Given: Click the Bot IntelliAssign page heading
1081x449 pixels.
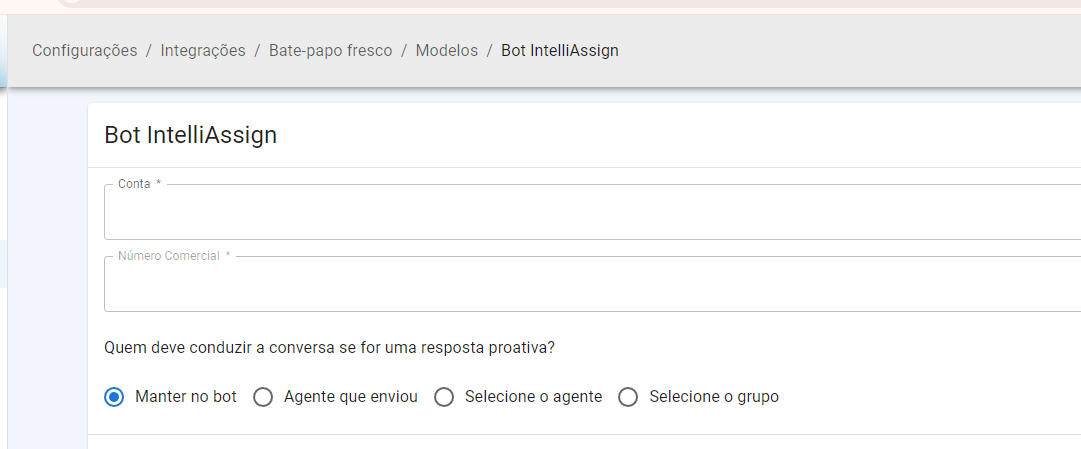Looking at the screenshot, I should coord(190,135).
